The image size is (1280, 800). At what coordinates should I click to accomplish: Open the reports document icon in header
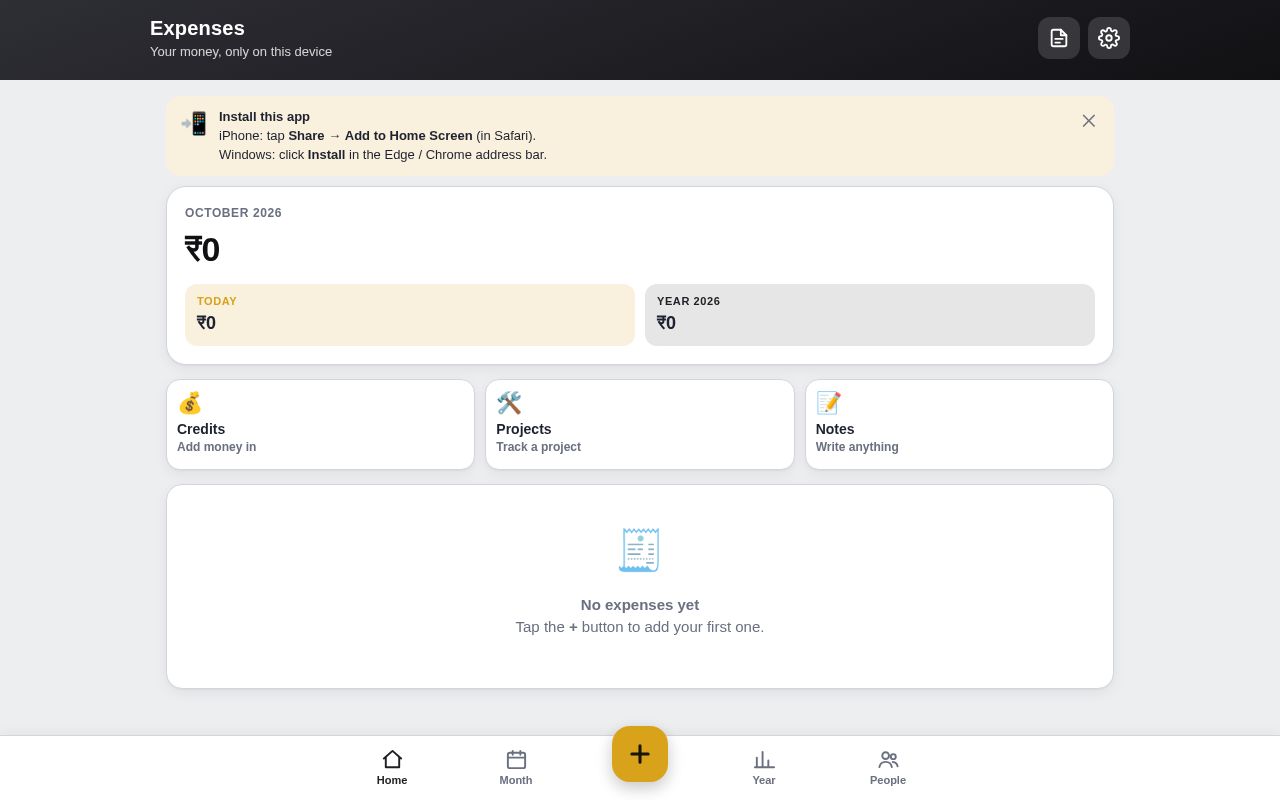point(1059,38)
